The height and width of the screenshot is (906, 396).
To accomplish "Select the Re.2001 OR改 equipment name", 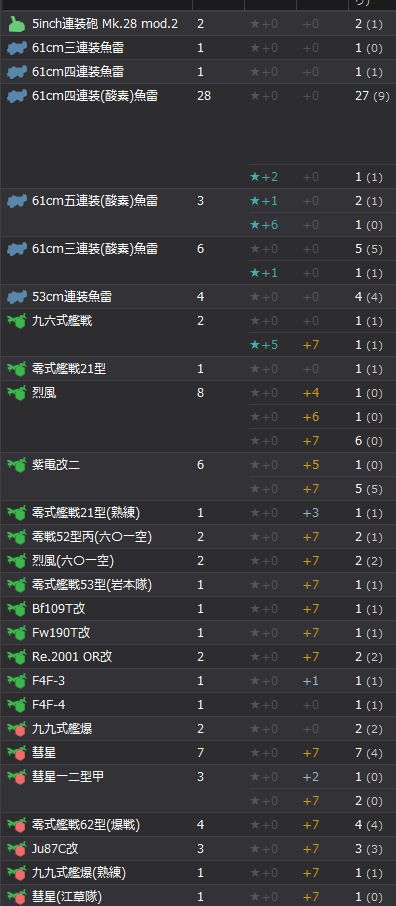I will (x=72, y=656).
